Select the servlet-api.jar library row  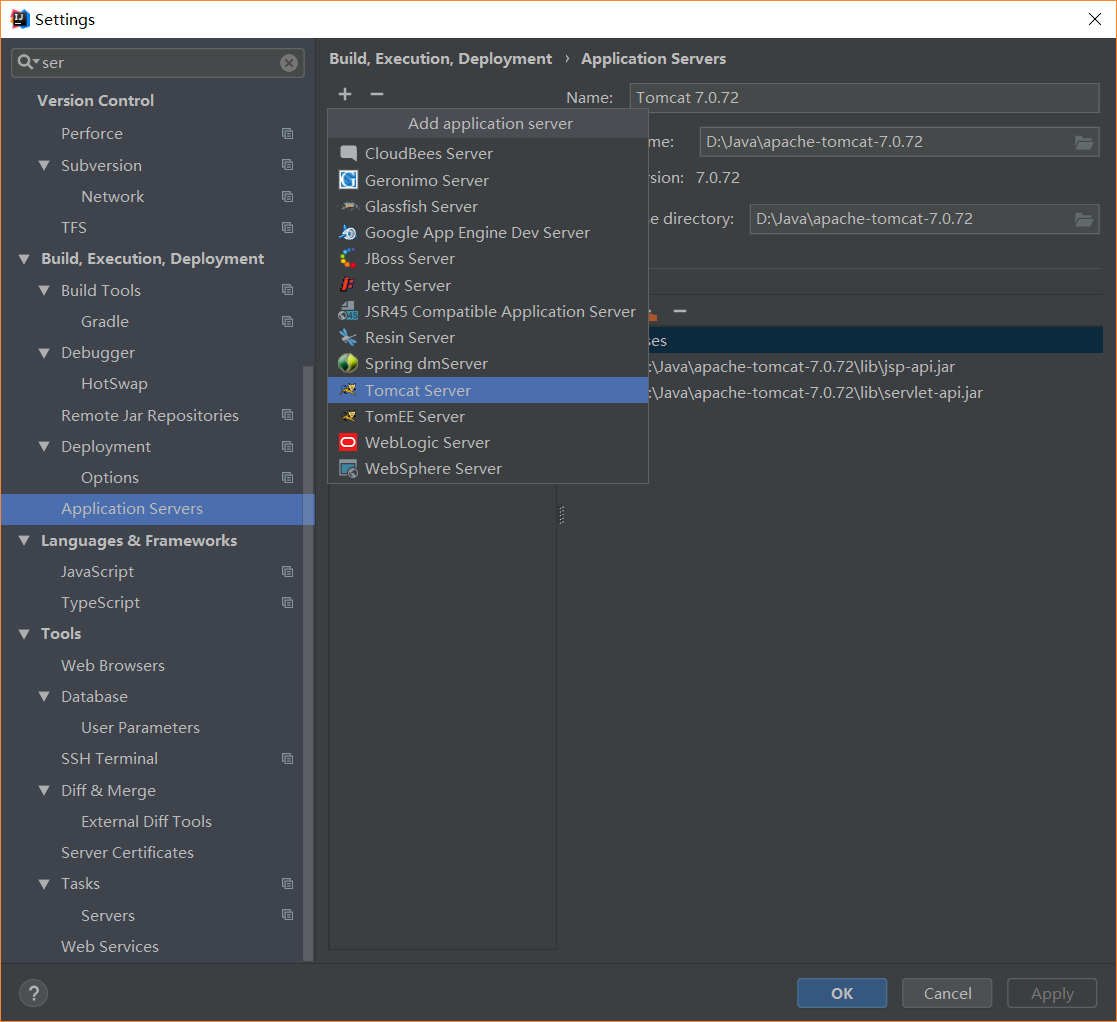[x=875, y=393]
